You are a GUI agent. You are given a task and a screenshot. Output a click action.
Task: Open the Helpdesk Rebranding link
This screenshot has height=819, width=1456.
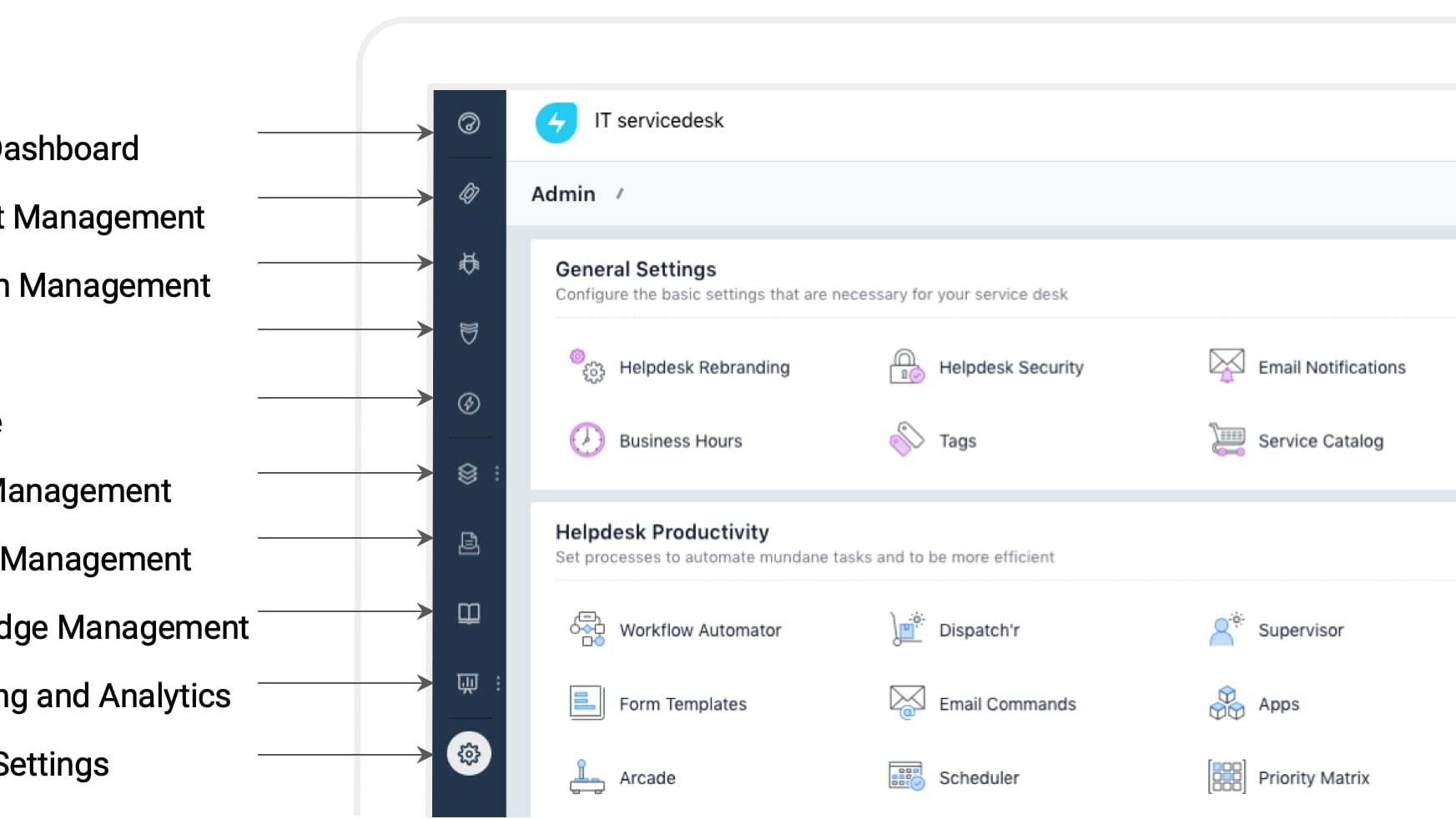pyautogui.click(x=704, y=368)
